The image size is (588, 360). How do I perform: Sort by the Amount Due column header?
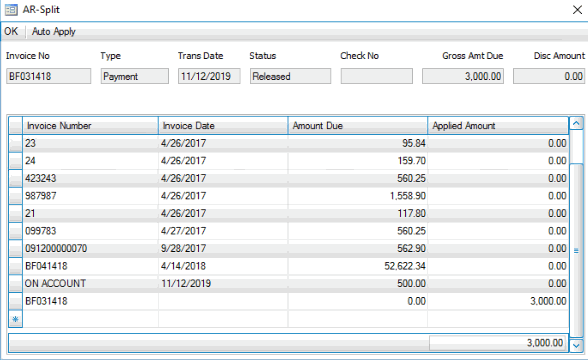tap(358, 126)
